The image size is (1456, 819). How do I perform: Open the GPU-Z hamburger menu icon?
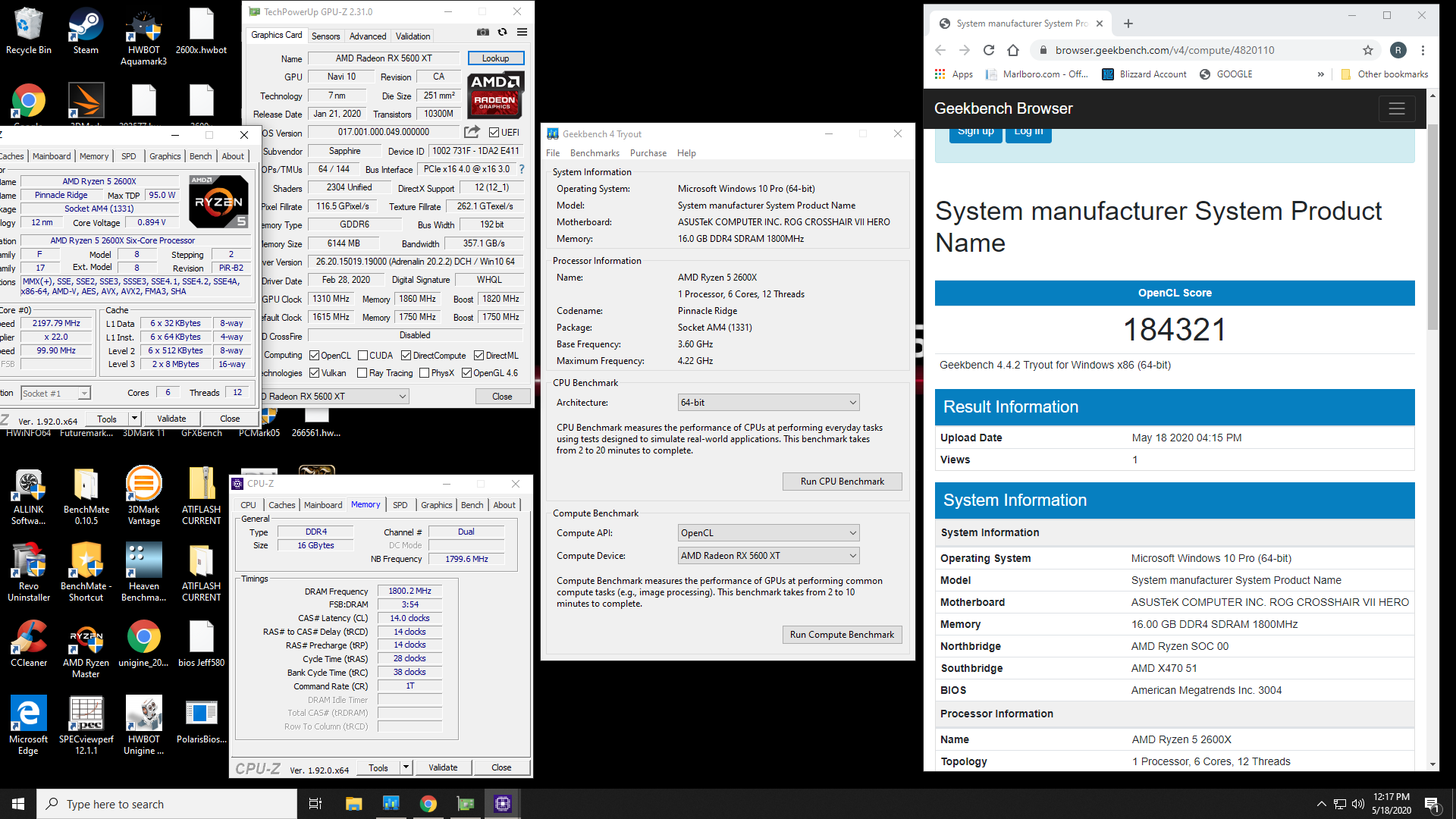tap(522, 32)
